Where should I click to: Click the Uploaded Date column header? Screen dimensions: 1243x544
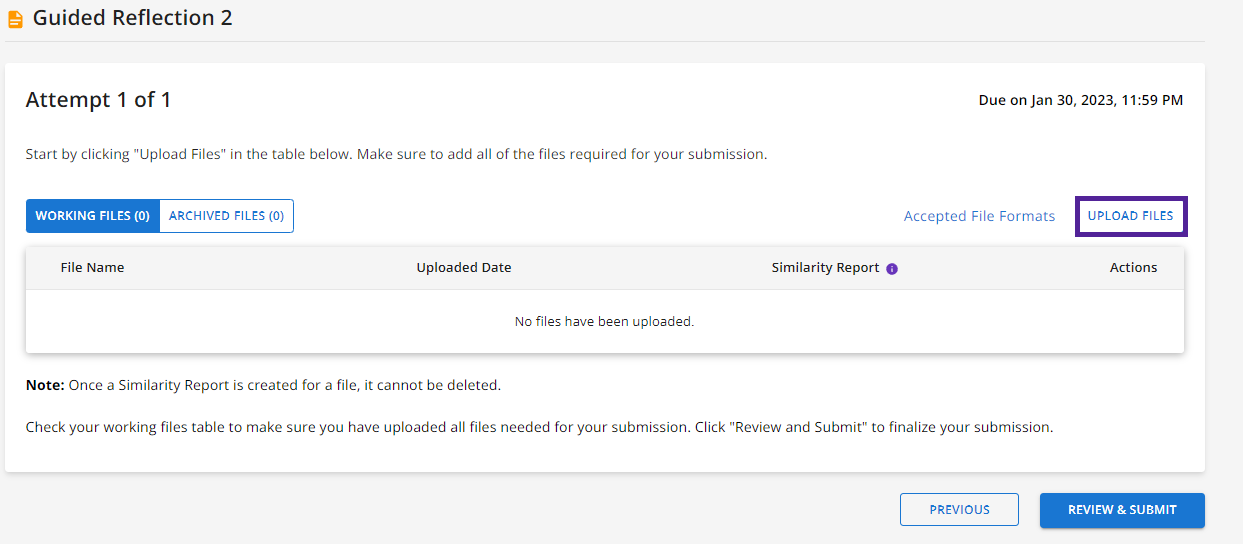(464, 268)
